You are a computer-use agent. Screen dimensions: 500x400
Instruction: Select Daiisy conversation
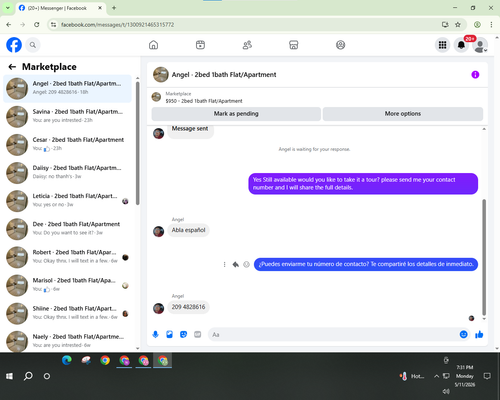point(67,173)
